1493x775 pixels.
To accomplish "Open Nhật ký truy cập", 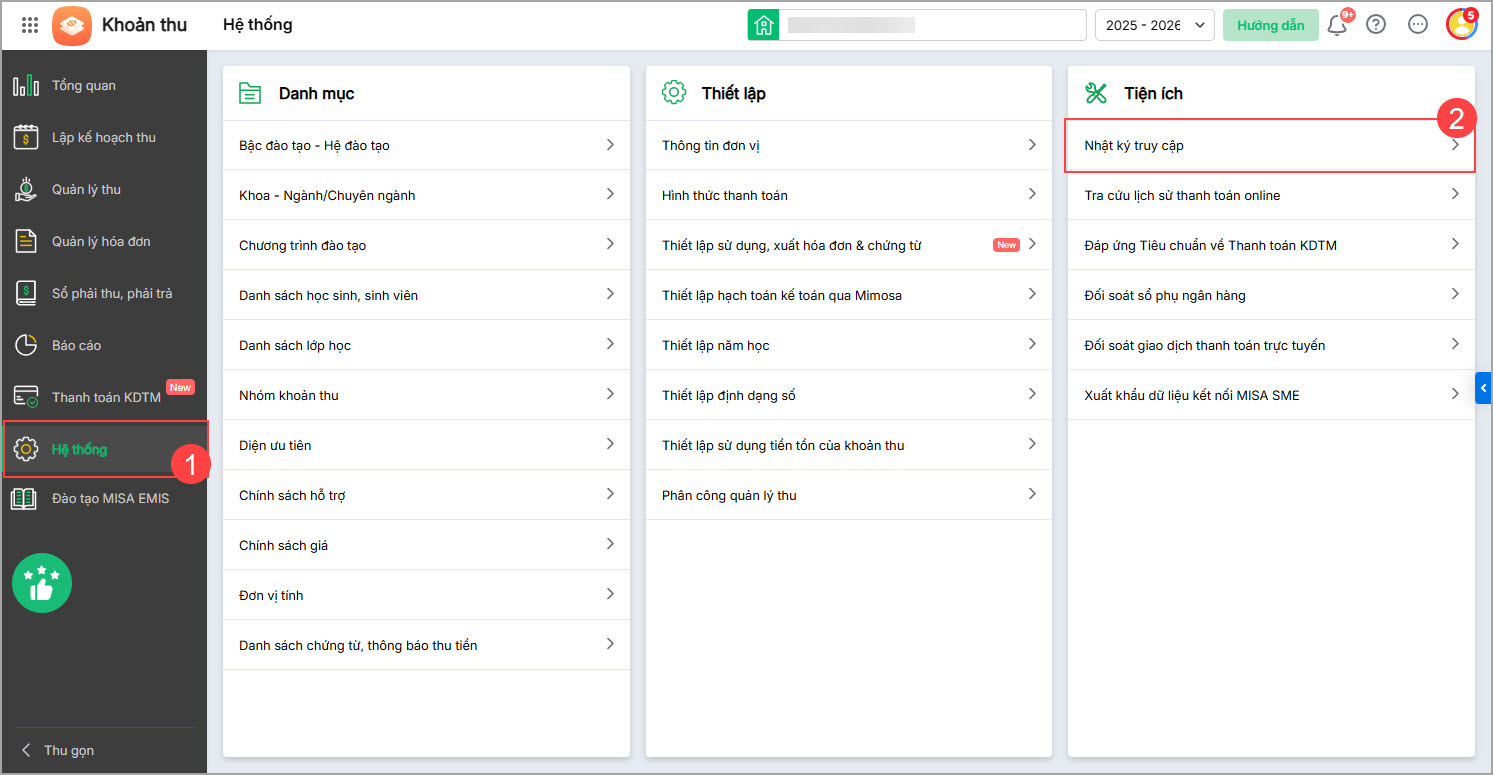I will [1271, 145].
